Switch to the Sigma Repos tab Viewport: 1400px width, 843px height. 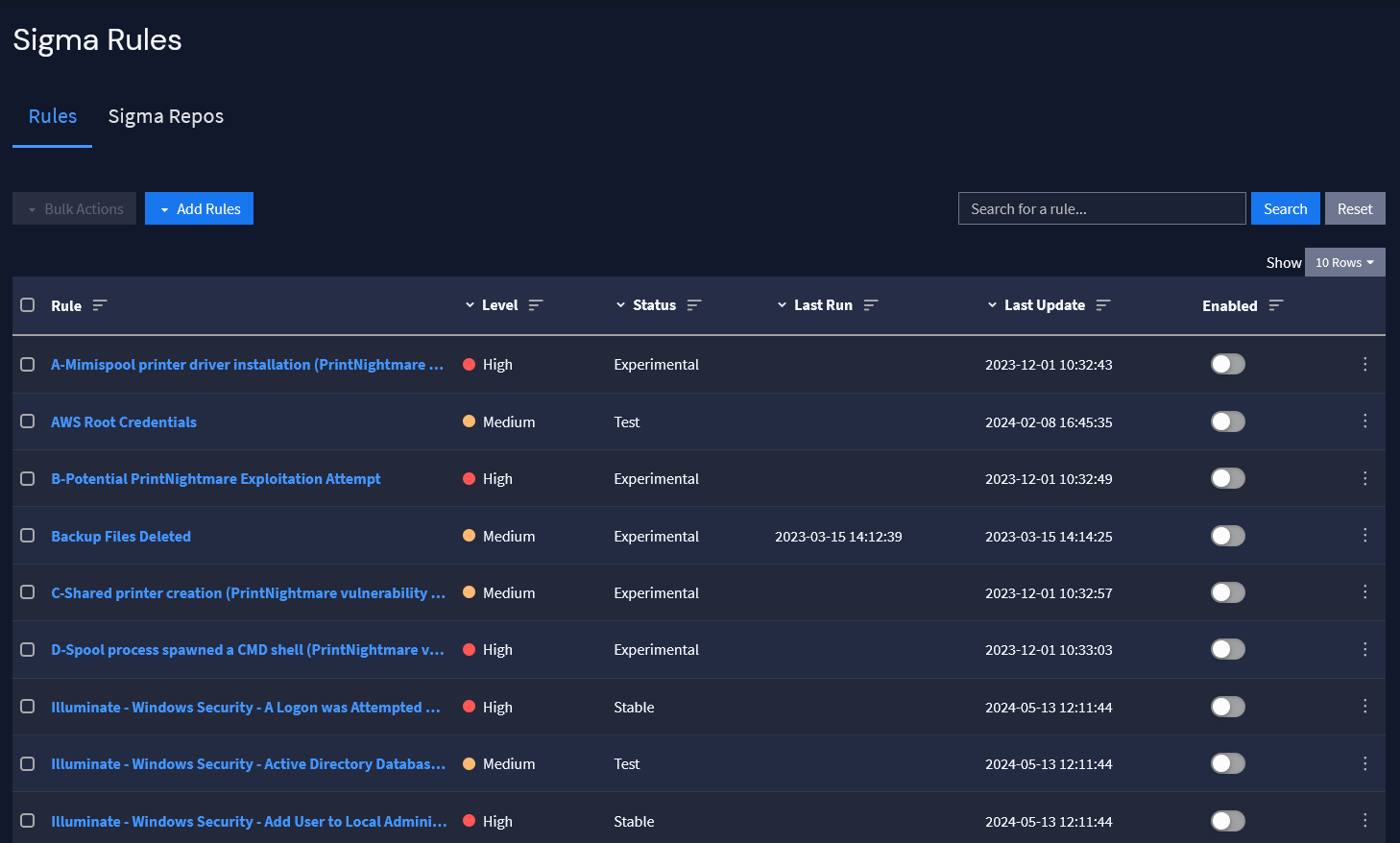click(x=165, y=116)
